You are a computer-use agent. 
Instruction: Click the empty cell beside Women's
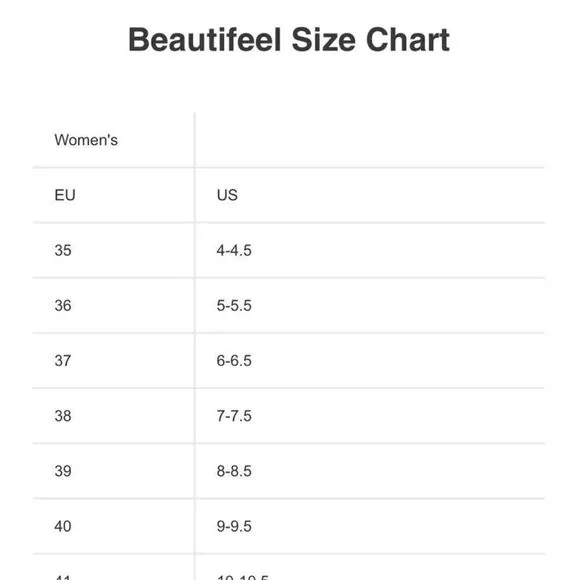(370, 140)
